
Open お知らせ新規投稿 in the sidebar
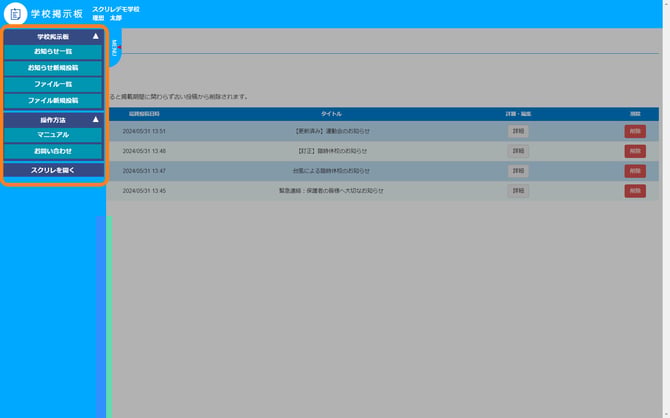[53, 68]
